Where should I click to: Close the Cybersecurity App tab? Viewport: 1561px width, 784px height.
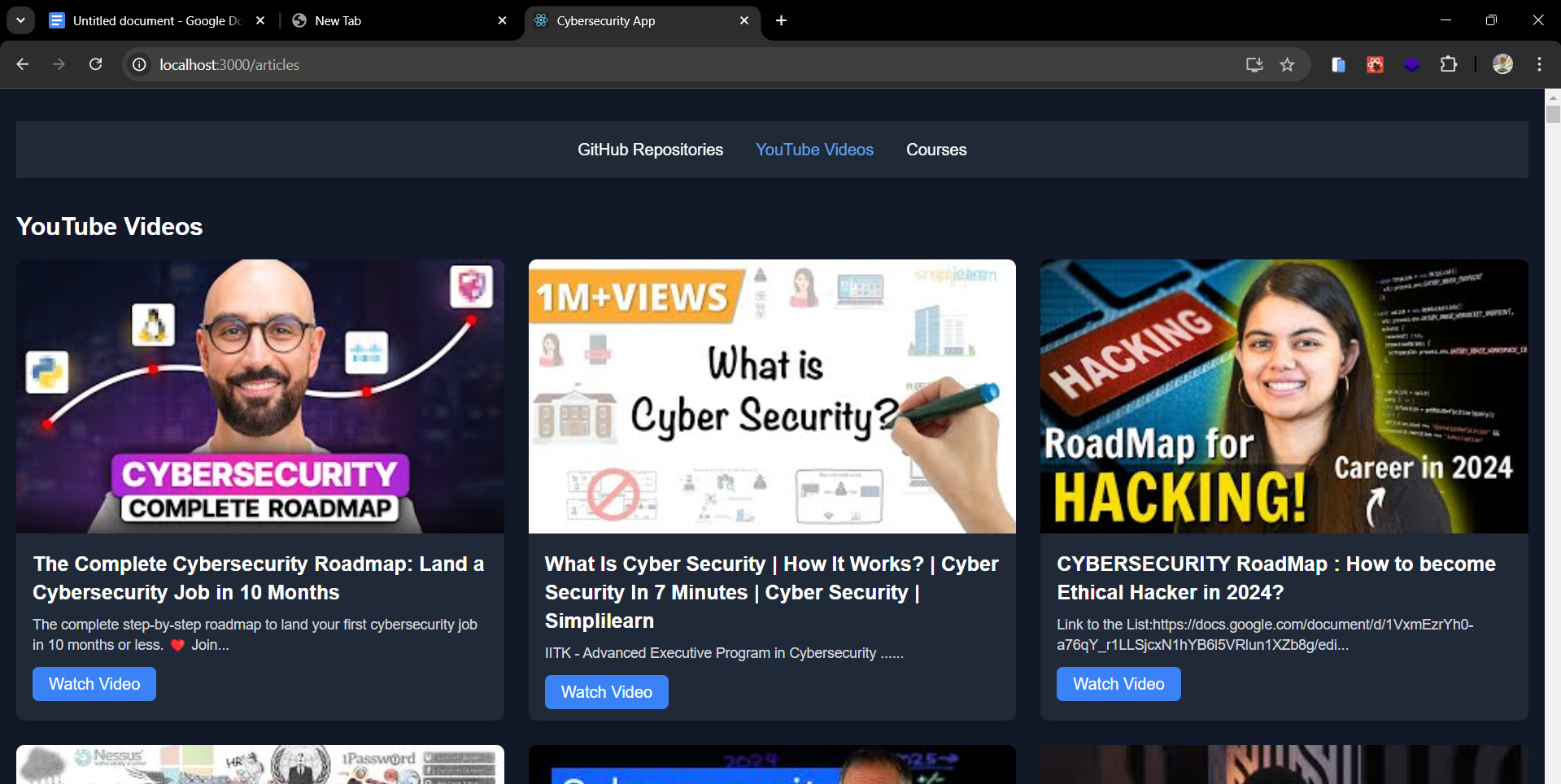click(x=744, y=20)
